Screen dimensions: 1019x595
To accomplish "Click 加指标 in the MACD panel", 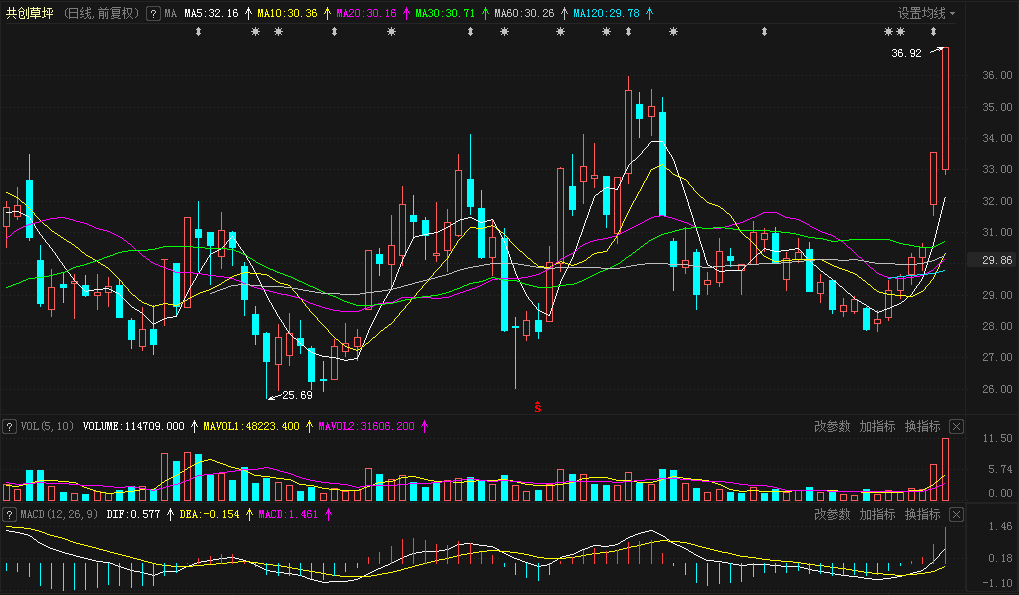I will pyautogui.click(x=877, y=514).
